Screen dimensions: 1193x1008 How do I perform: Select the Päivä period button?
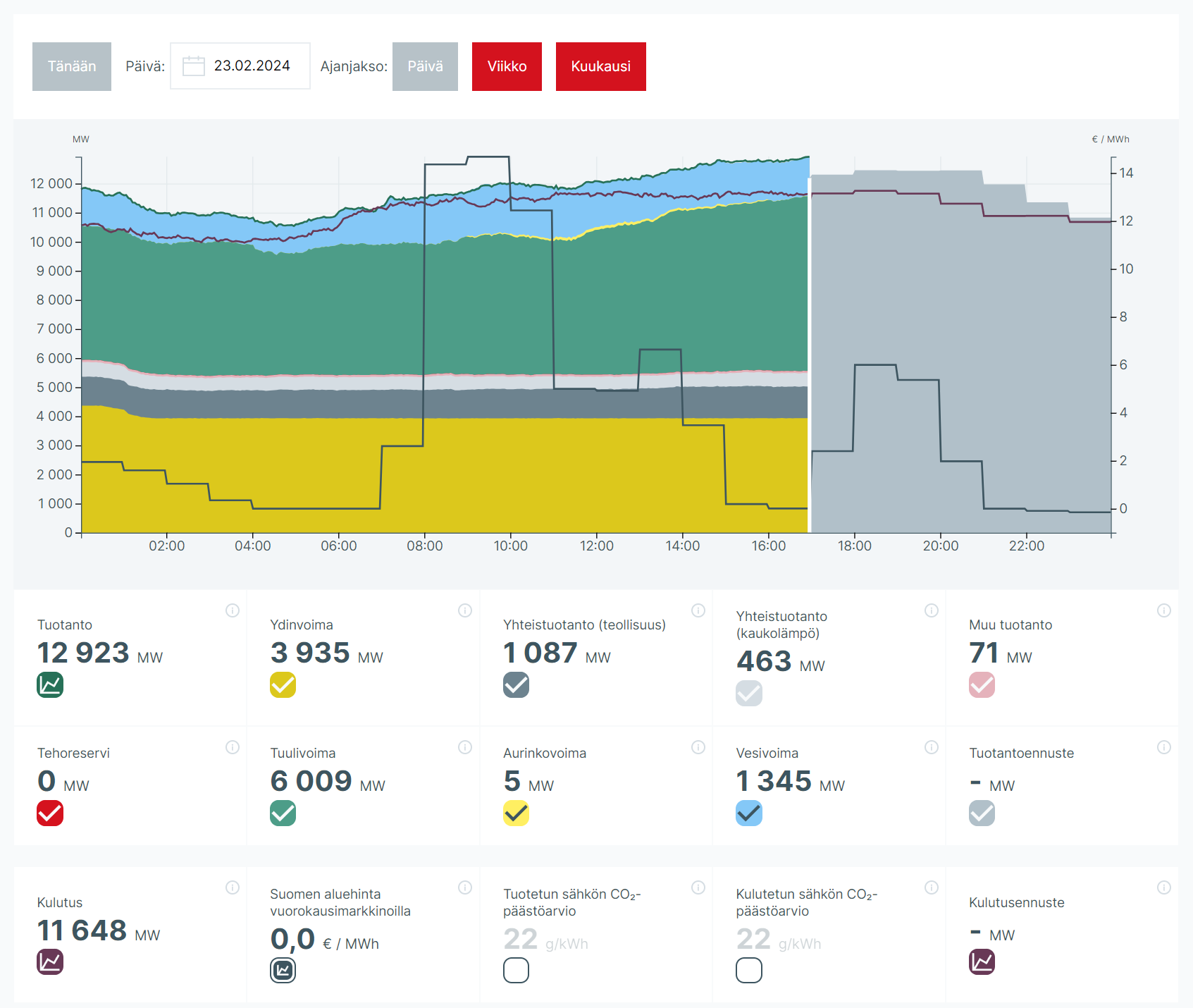(x=425, y=66)
